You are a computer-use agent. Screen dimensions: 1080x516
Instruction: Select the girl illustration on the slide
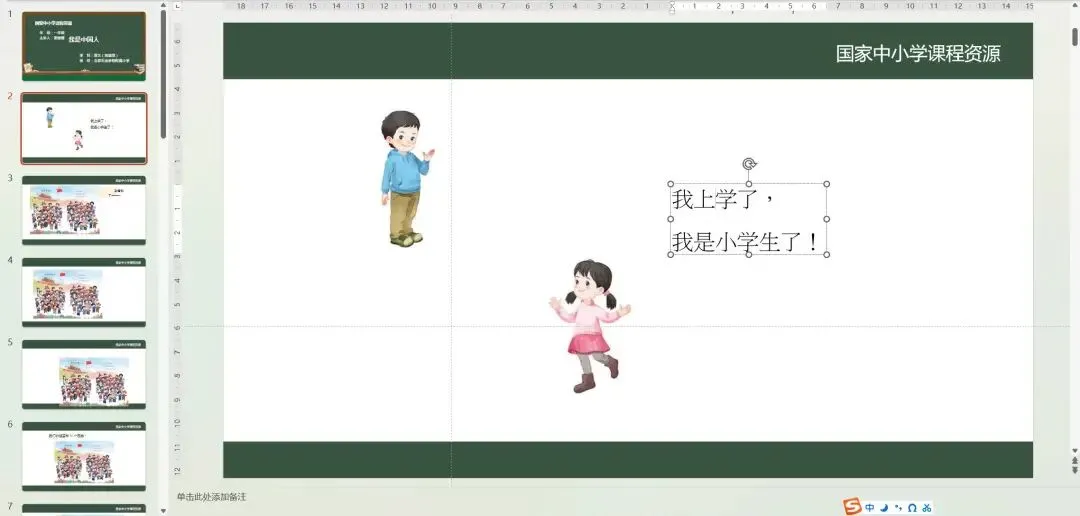click(x=590, y=326)
